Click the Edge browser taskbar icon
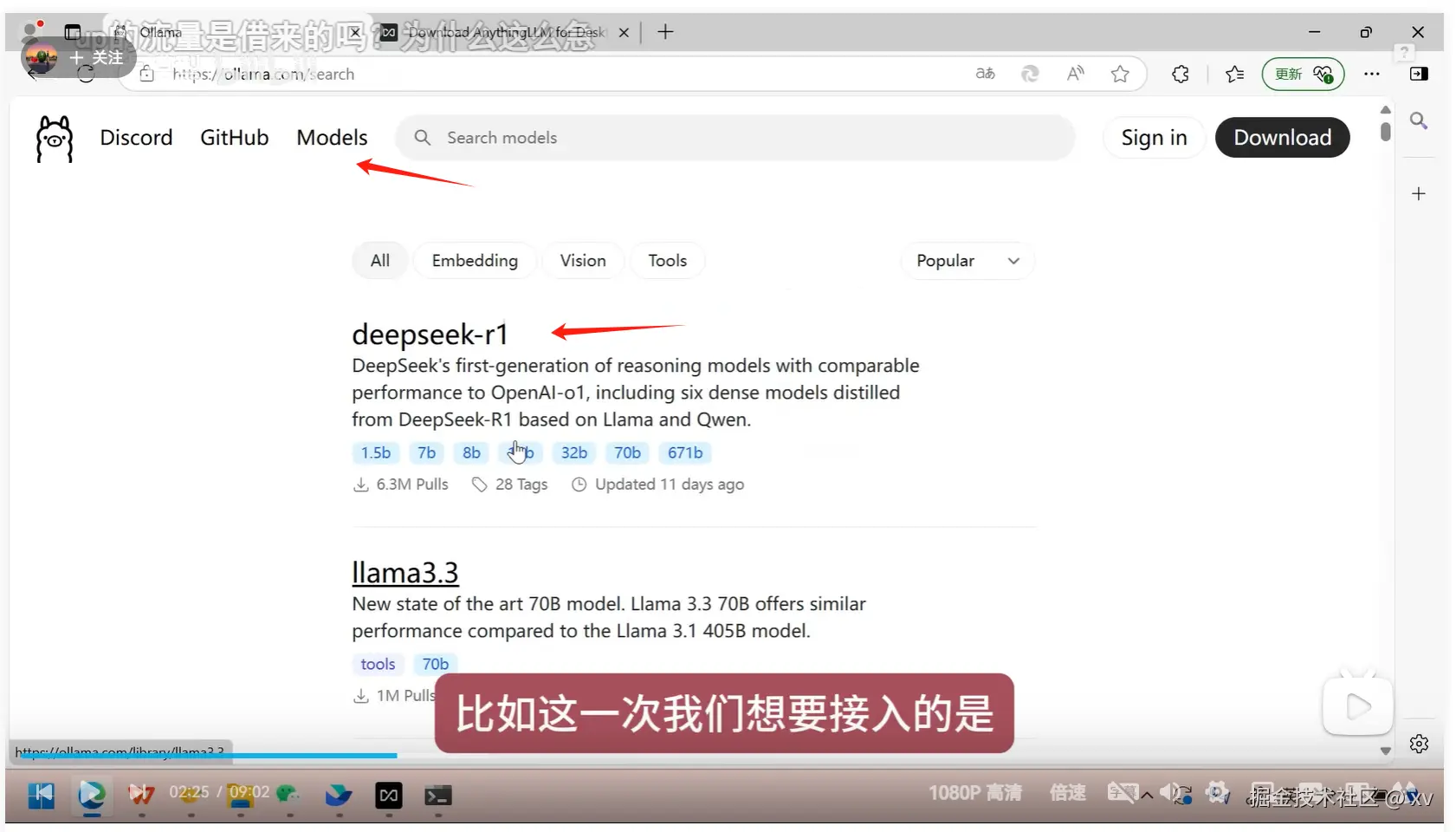Screen dimensions: 1456x832 pos(92,795)
